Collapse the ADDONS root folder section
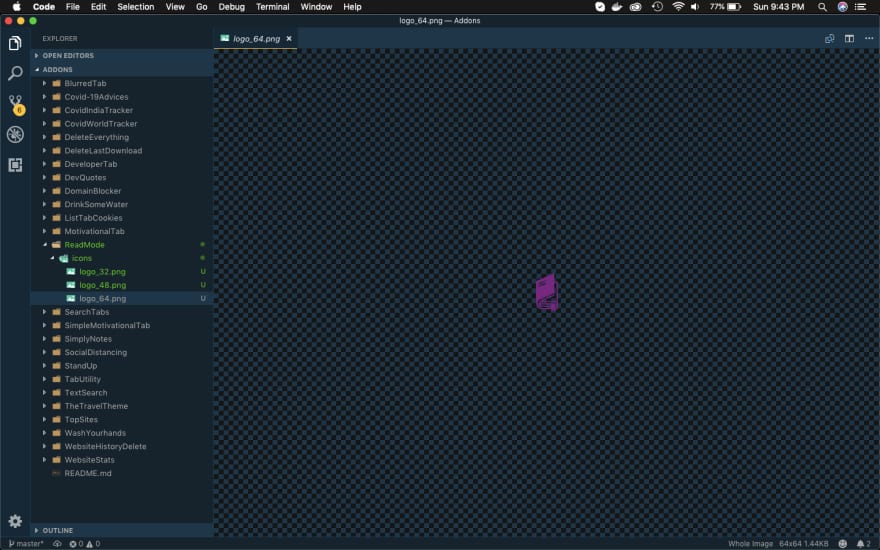Image resolution: width=880 pixels, height=550 pixels. point(122,70)
